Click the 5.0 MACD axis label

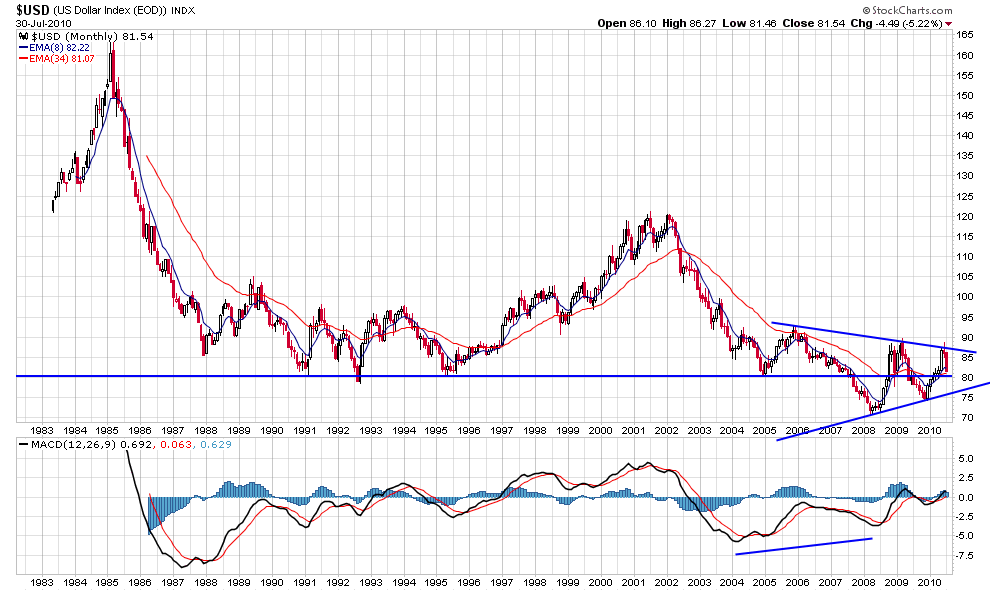(966, 459)
